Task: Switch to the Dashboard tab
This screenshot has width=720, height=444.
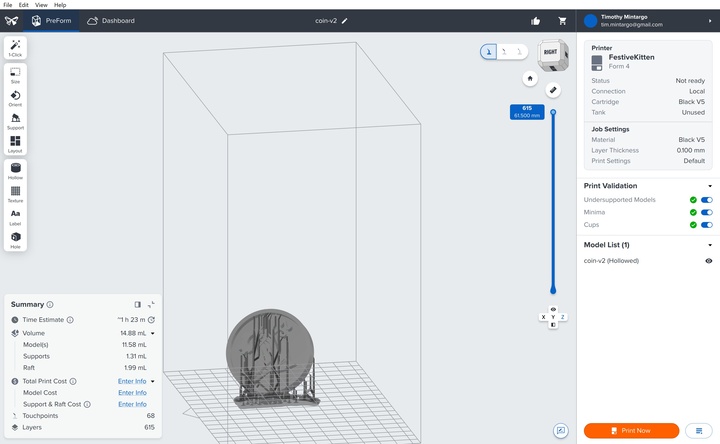Action: pos(111,21)
